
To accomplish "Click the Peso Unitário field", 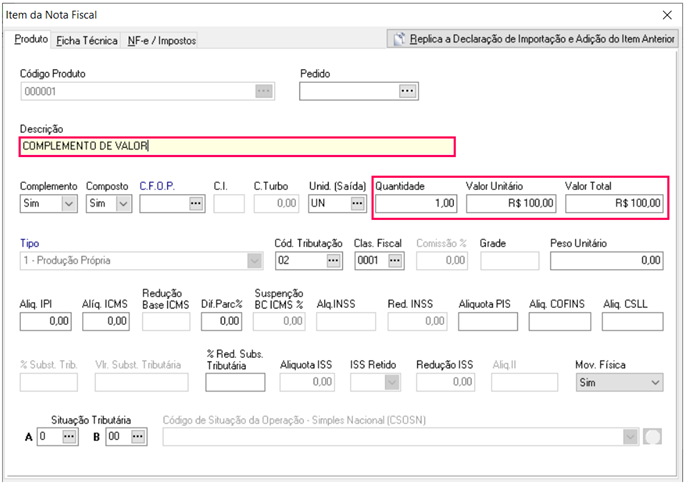I will (606, 260).
